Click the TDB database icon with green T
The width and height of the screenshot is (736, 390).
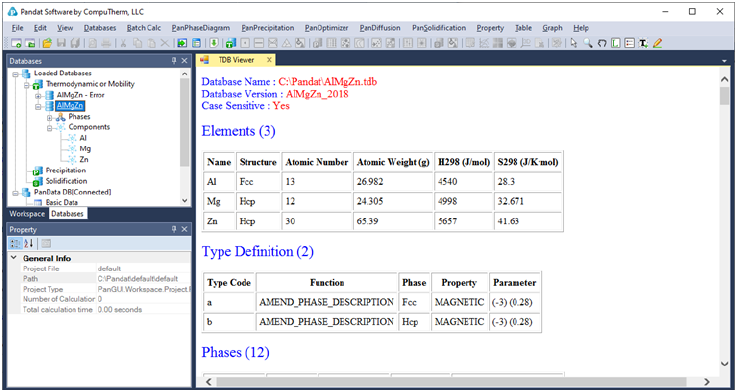tap(230, 43)
